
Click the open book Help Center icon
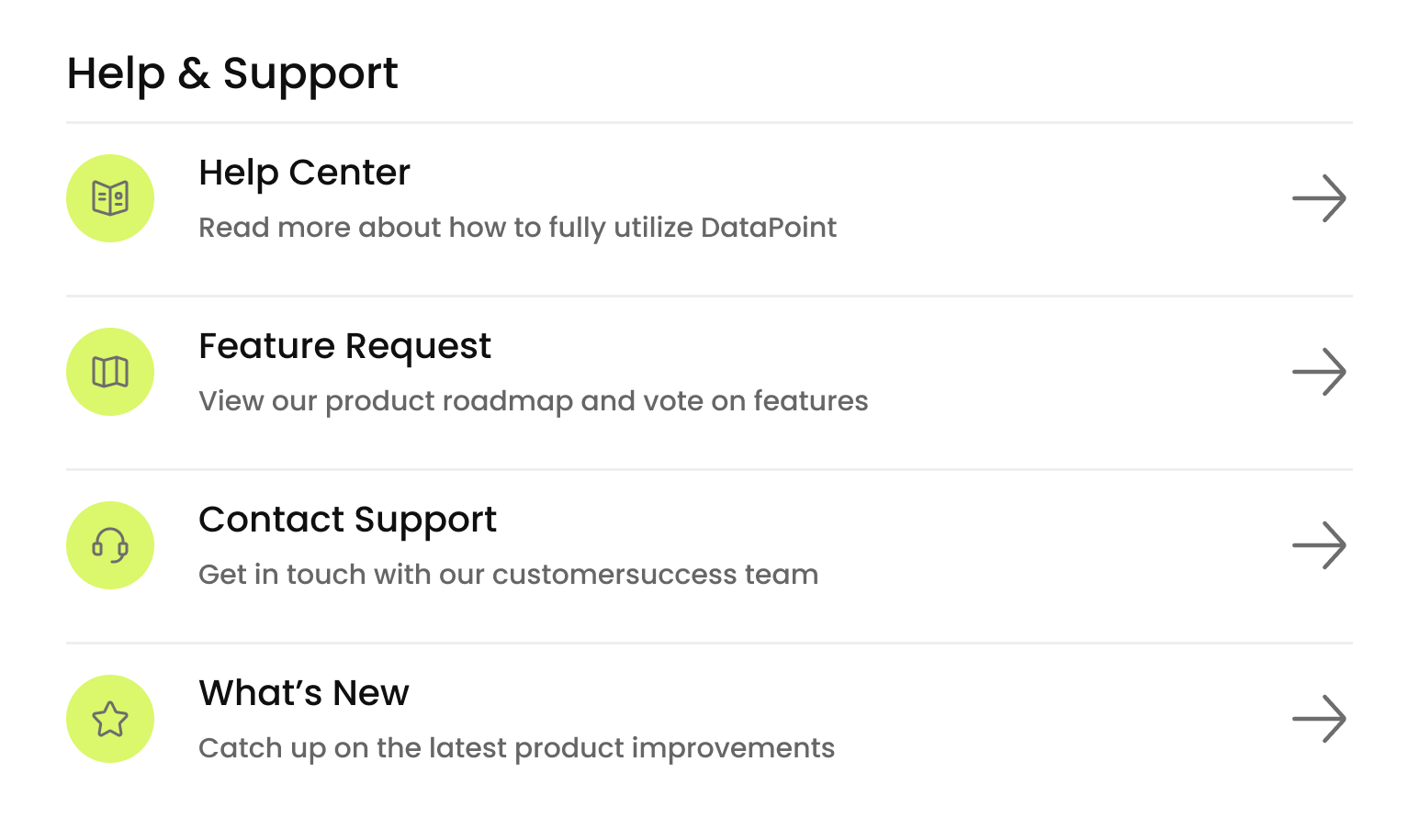109,197
